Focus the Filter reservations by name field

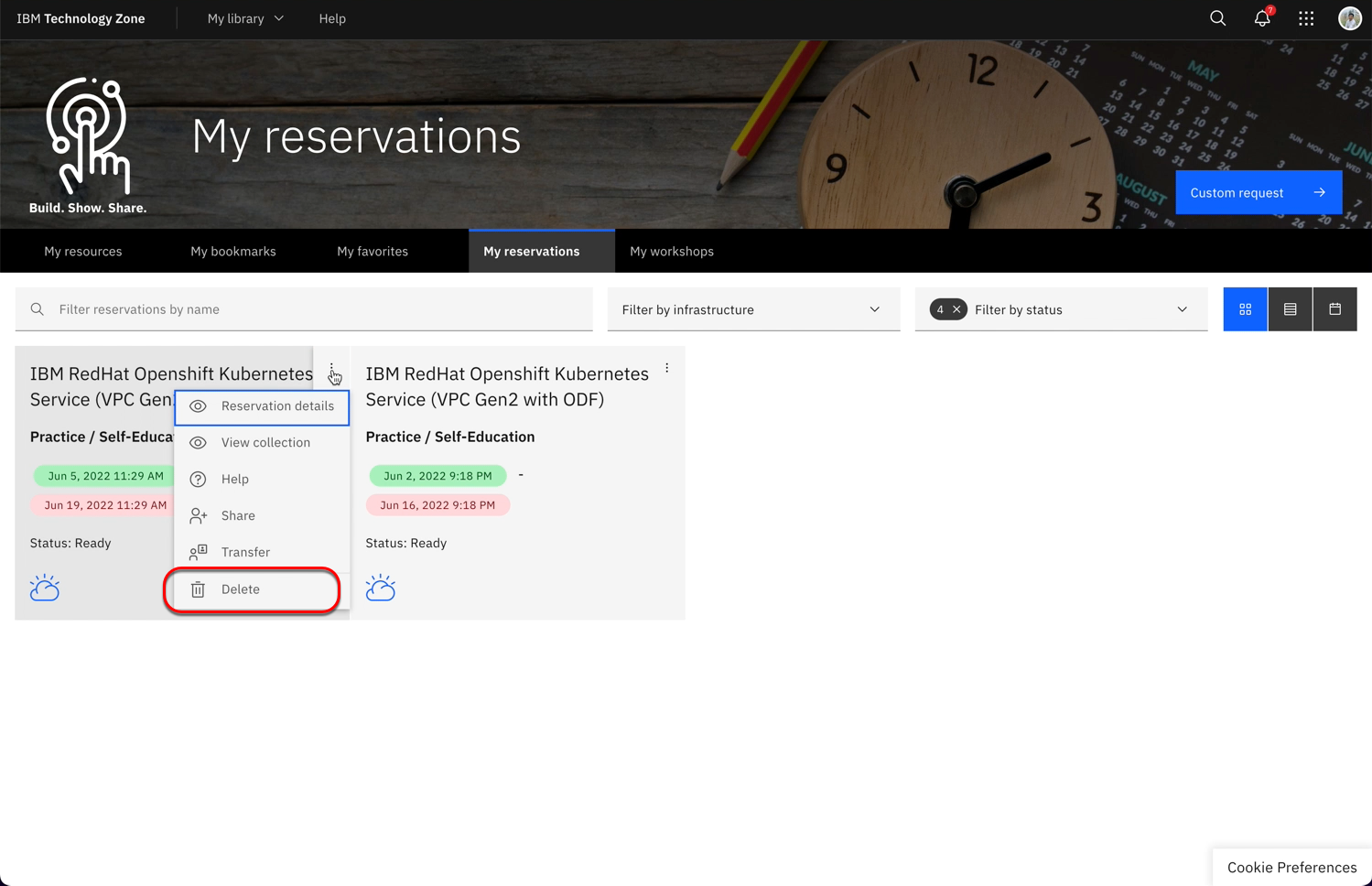tap(311, 309)
